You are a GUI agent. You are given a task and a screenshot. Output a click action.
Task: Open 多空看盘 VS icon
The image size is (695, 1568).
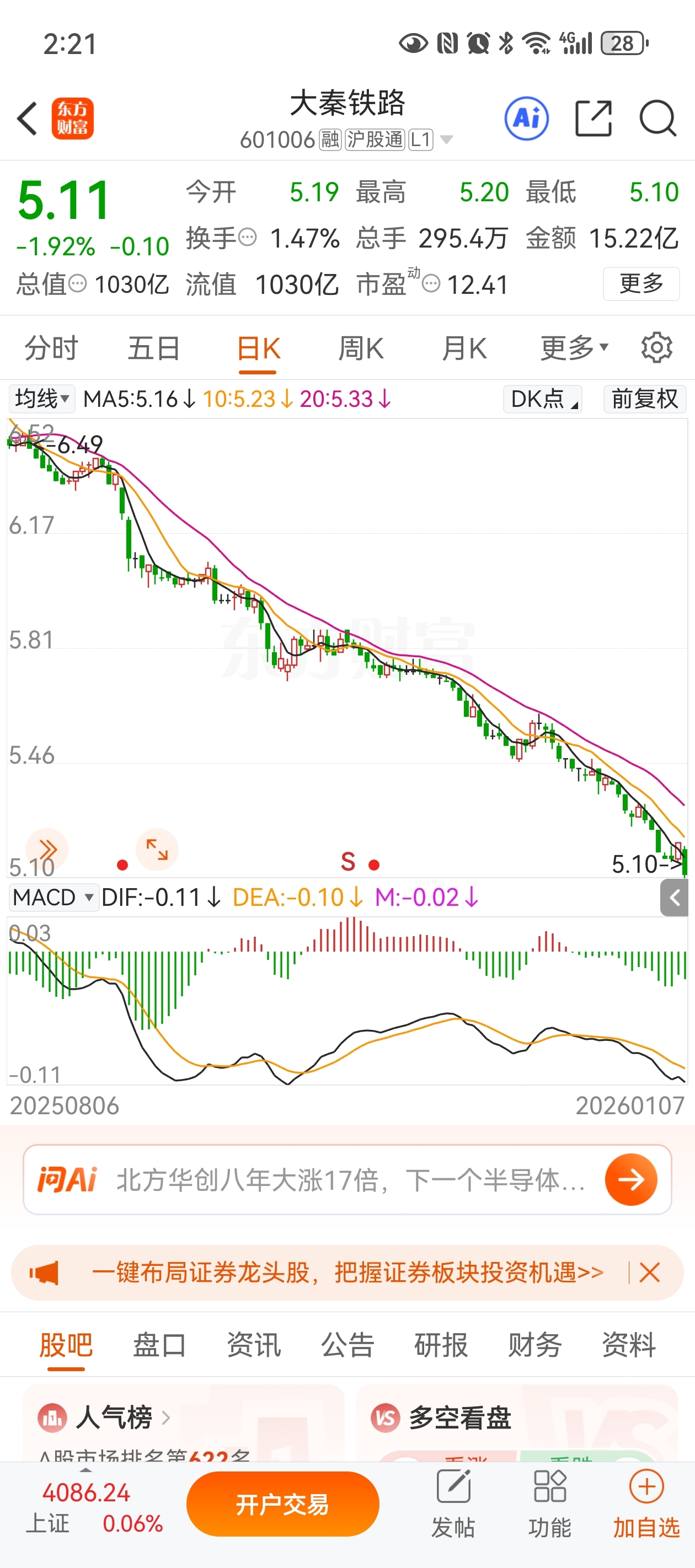pos(386,1417)
